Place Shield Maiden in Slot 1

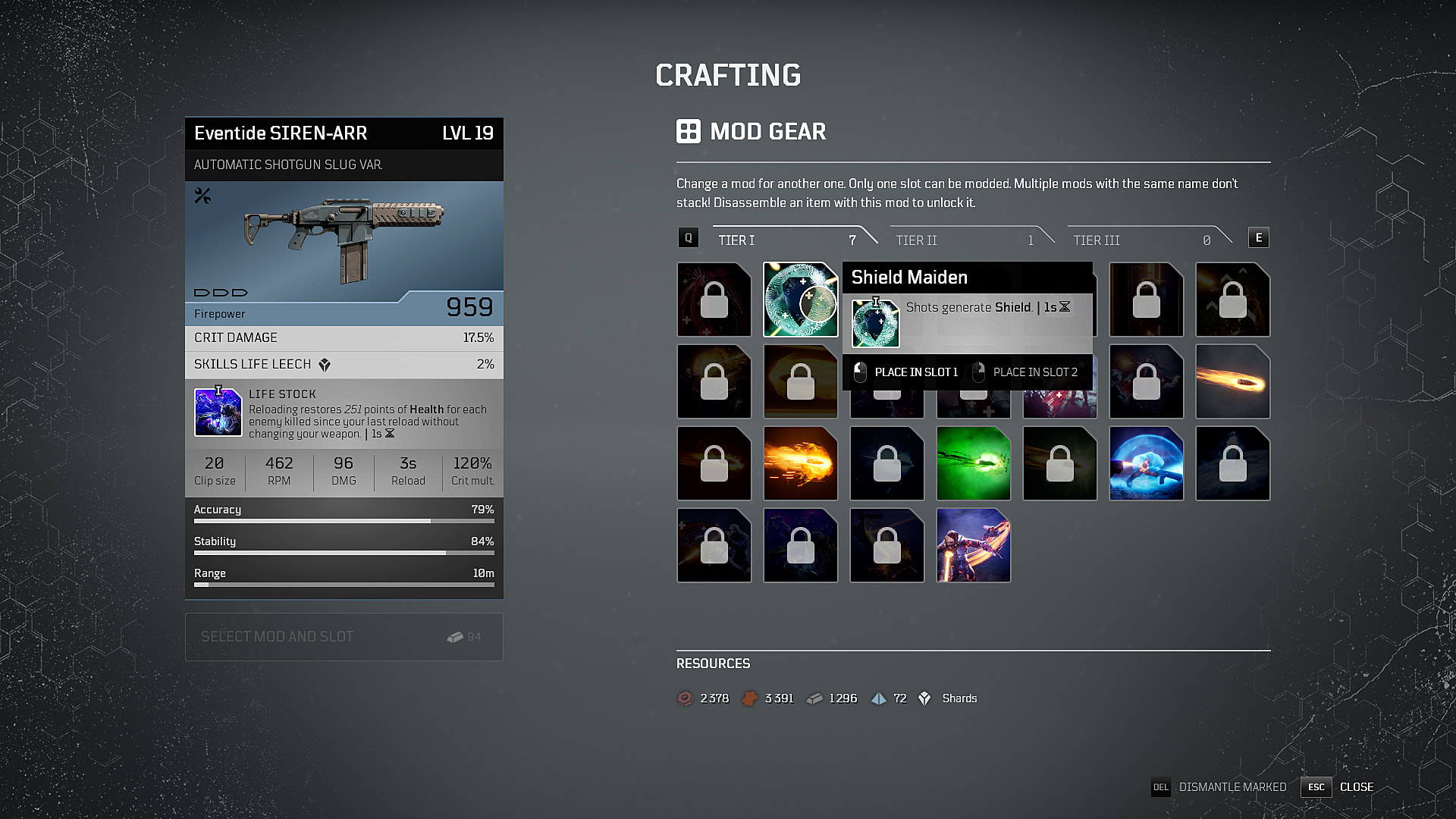[910, 372]
